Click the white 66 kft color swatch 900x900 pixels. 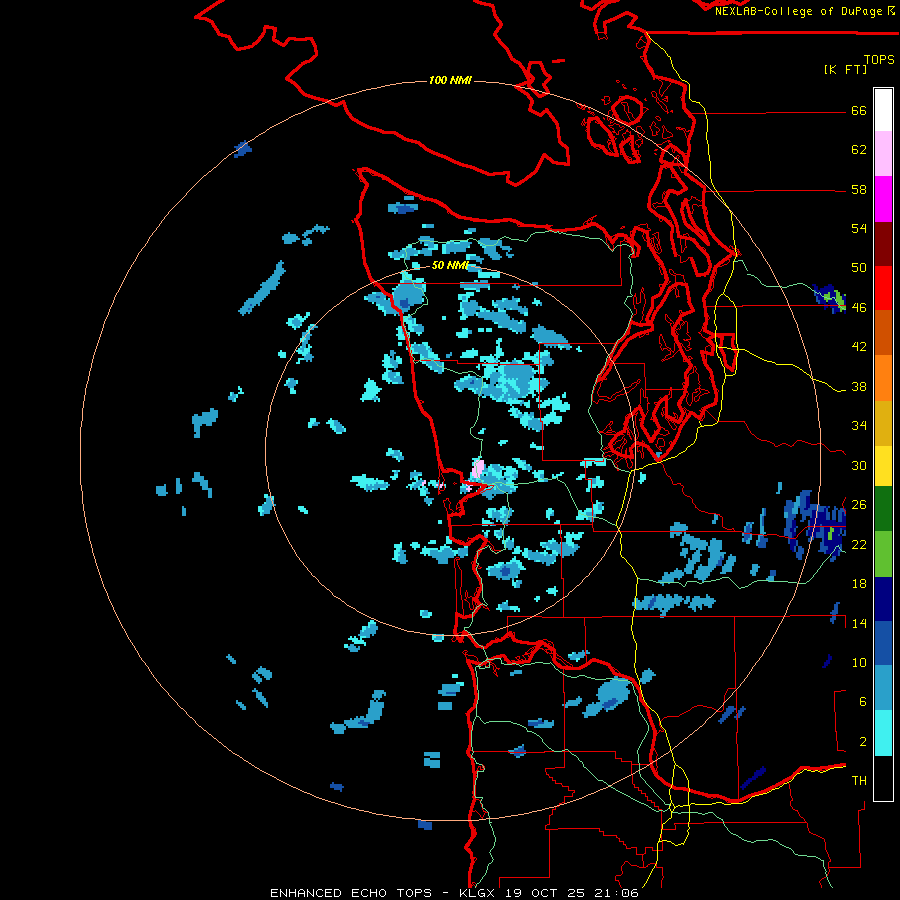point(883,110)
